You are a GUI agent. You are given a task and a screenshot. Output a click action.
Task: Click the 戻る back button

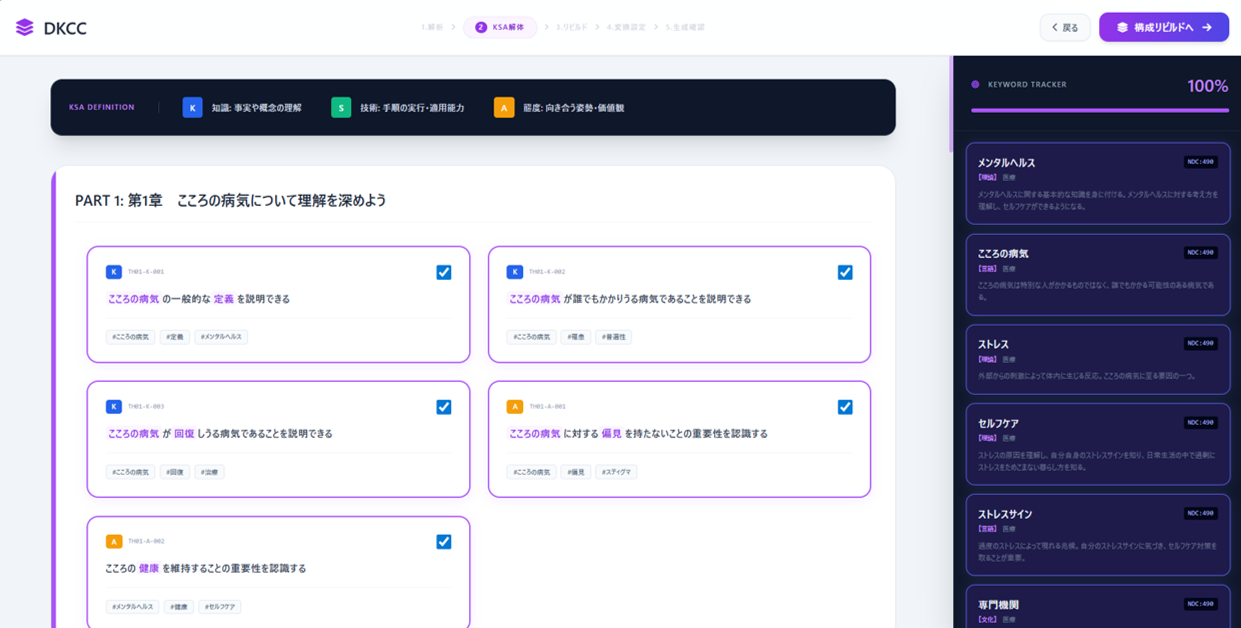(1065, 27)
